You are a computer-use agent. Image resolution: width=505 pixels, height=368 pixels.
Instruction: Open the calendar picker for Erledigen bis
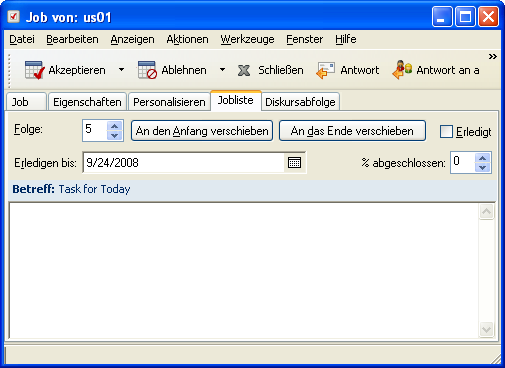point(294,163)
